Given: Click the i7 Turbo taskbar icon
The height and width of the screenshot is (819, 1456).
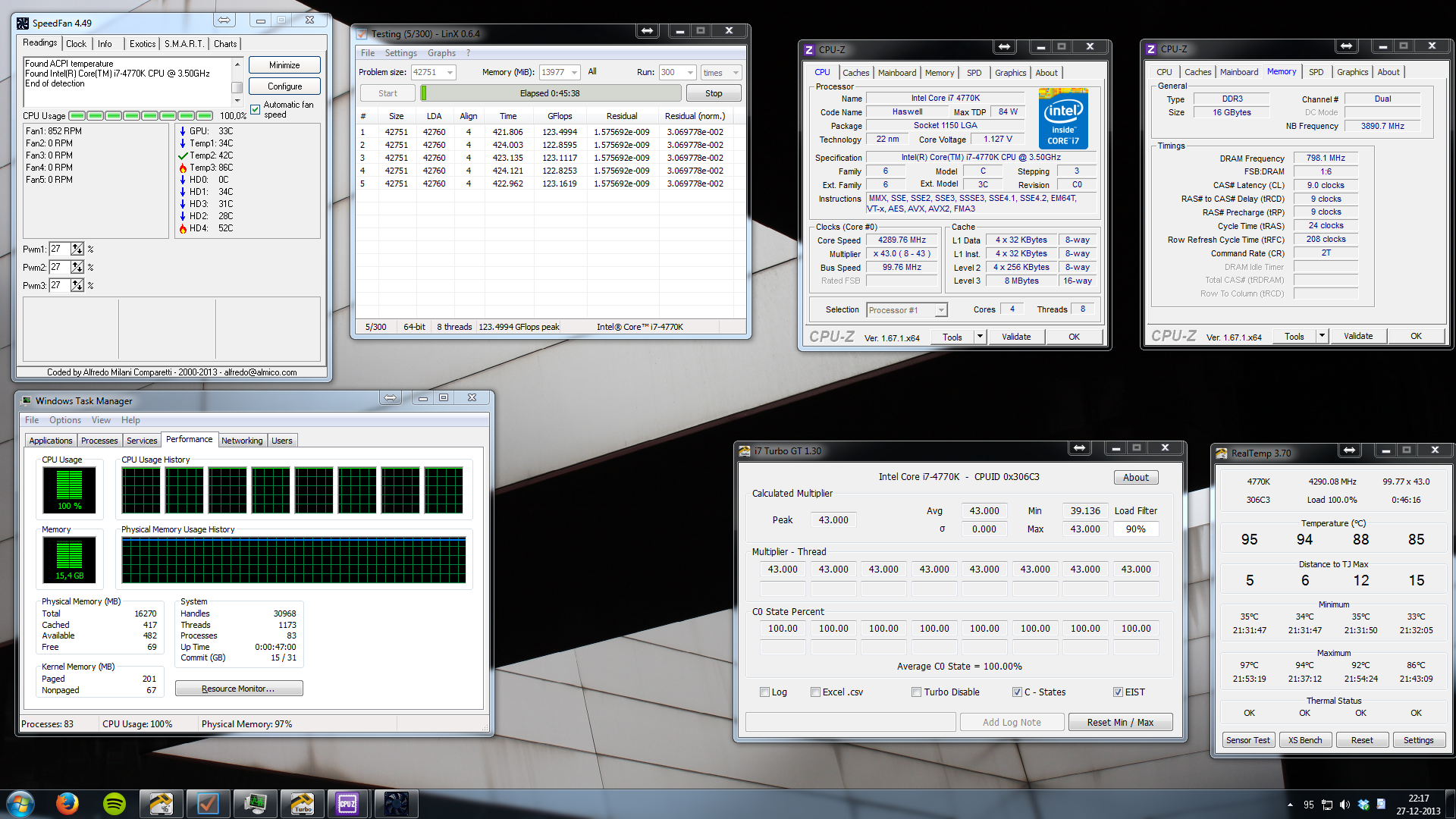Looking at the screenshot, I should [302, 803].
